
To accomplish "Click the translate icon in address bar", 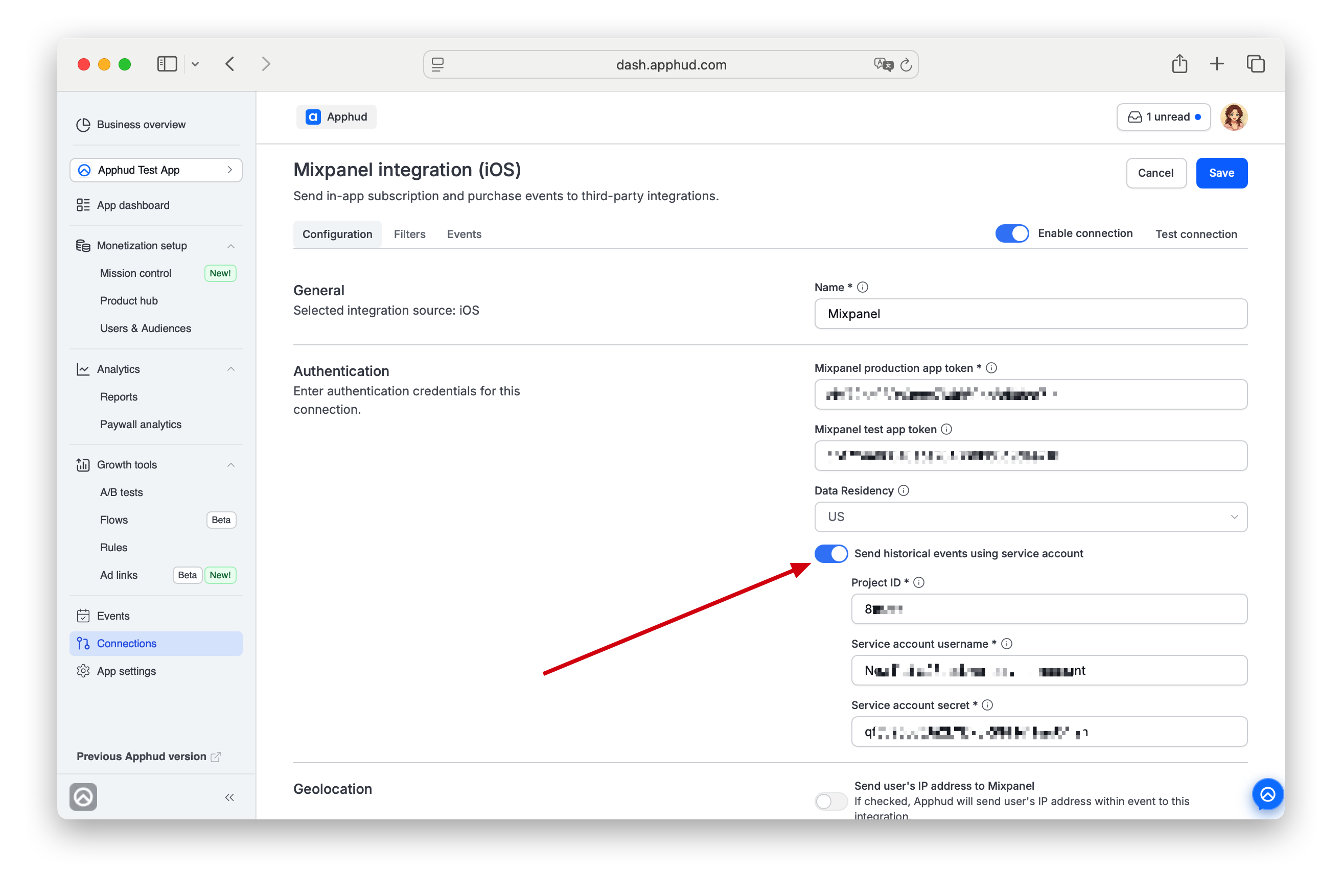I will (x=883, y=64).
